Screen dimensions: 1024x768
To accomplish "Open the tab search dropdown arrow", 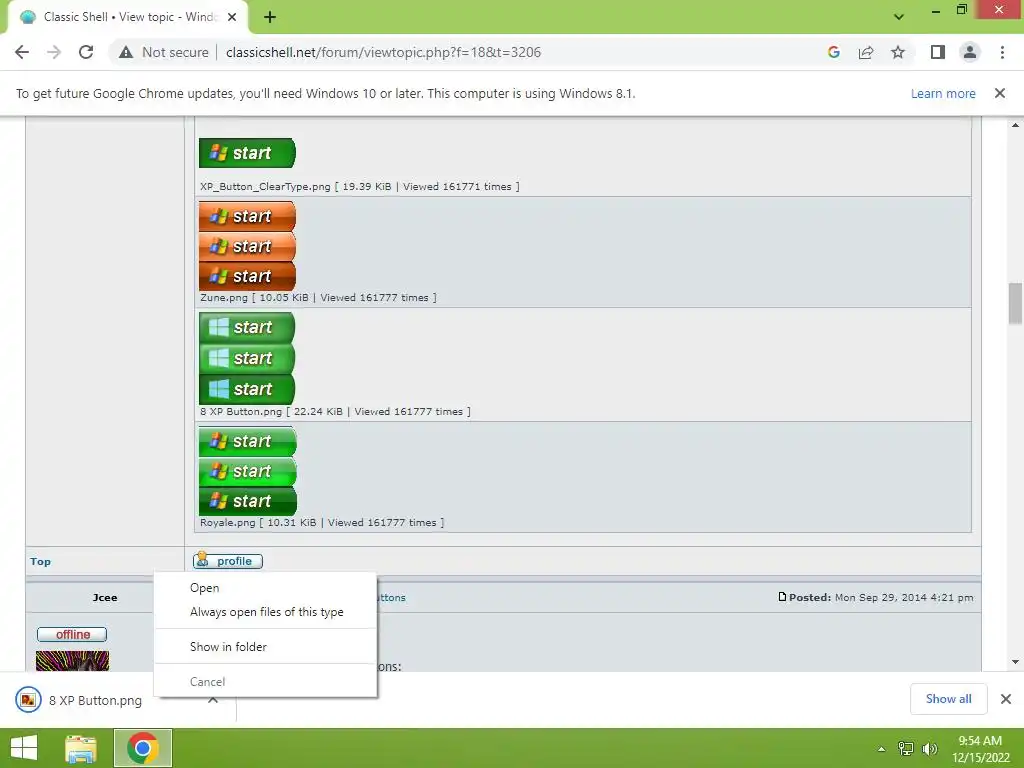I will [x=899, y=17].
